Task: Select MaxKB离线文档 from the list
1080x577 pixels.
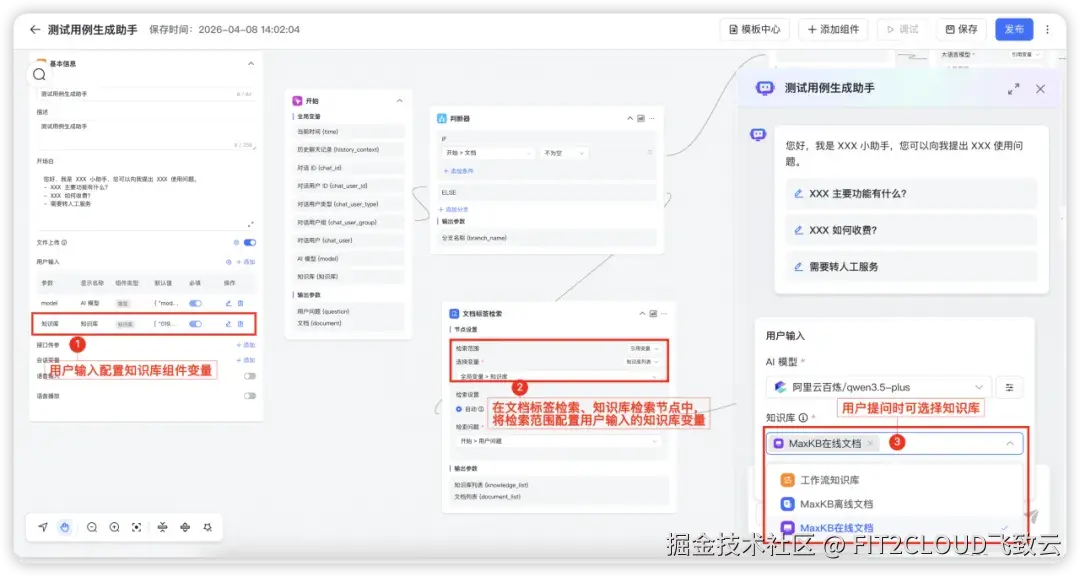Action: 895,504
